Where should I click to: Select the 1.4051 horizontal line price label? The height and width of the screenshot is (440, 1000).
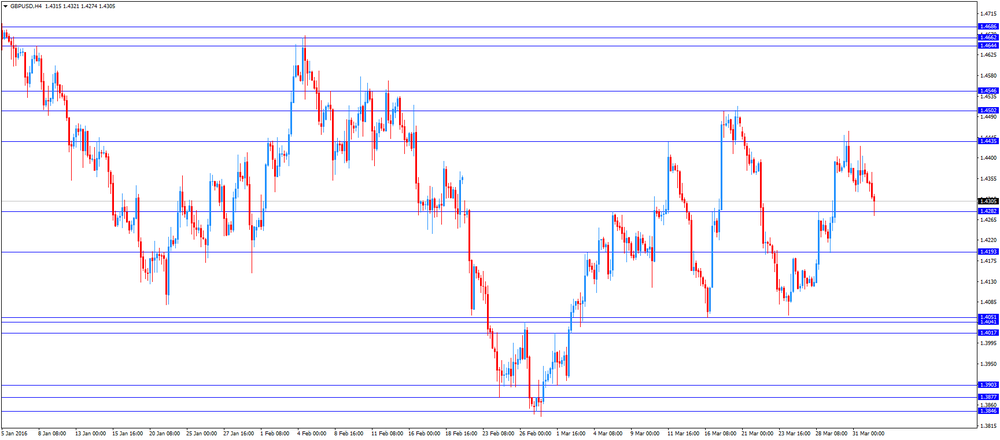tap(988, 317)
